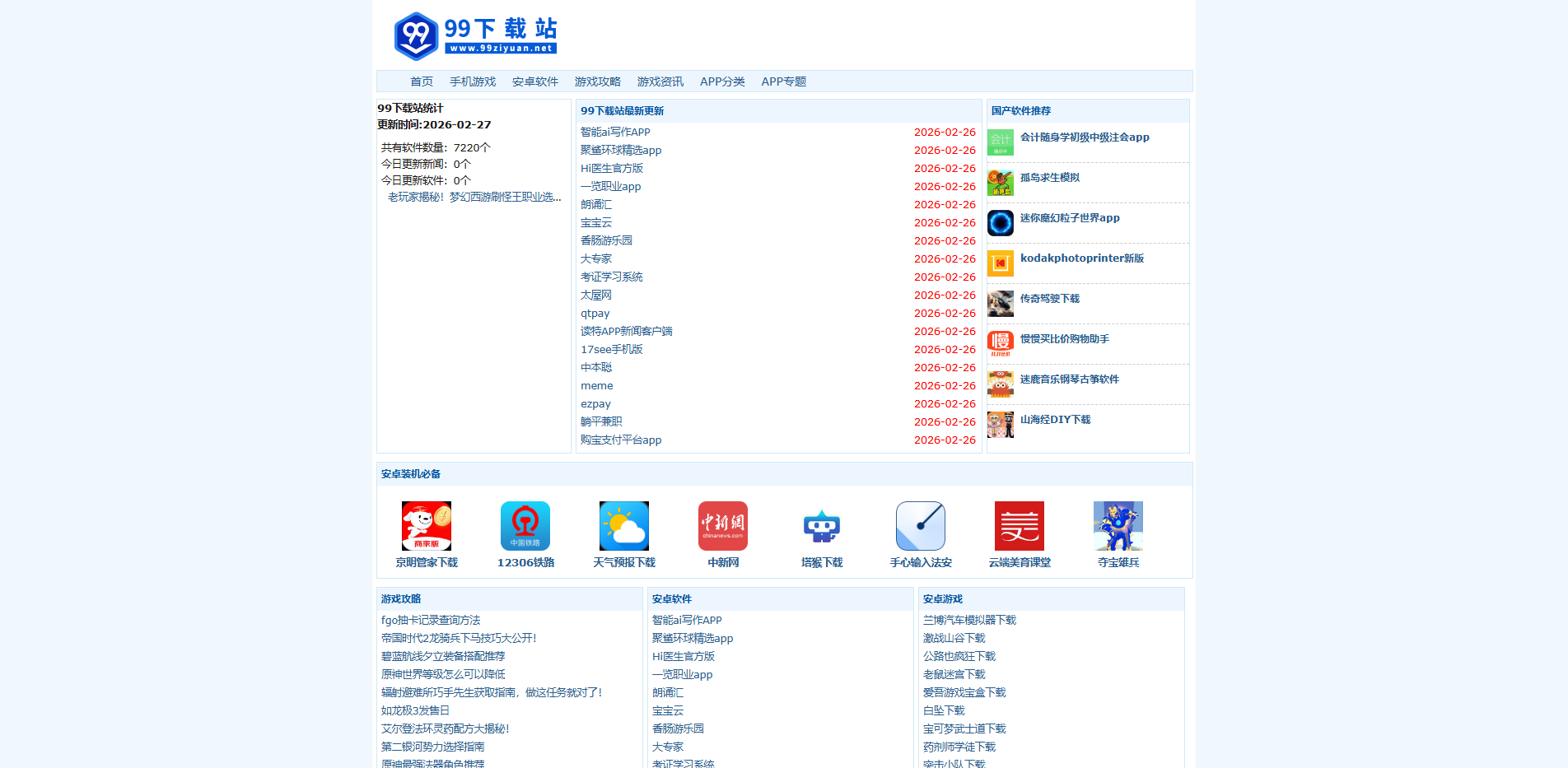
Task: Click the 云端美育课堂 icon
Action: click(x=1019, y=526)
